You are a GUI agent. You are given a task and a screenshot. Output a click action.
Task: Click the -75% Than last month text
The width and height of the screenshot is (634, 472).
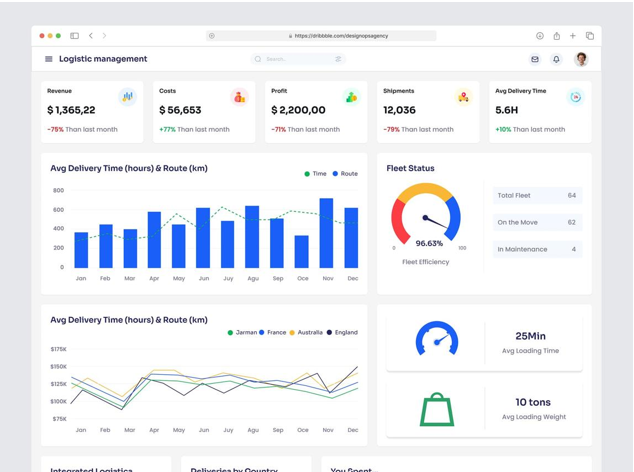[x=82, y=129]
